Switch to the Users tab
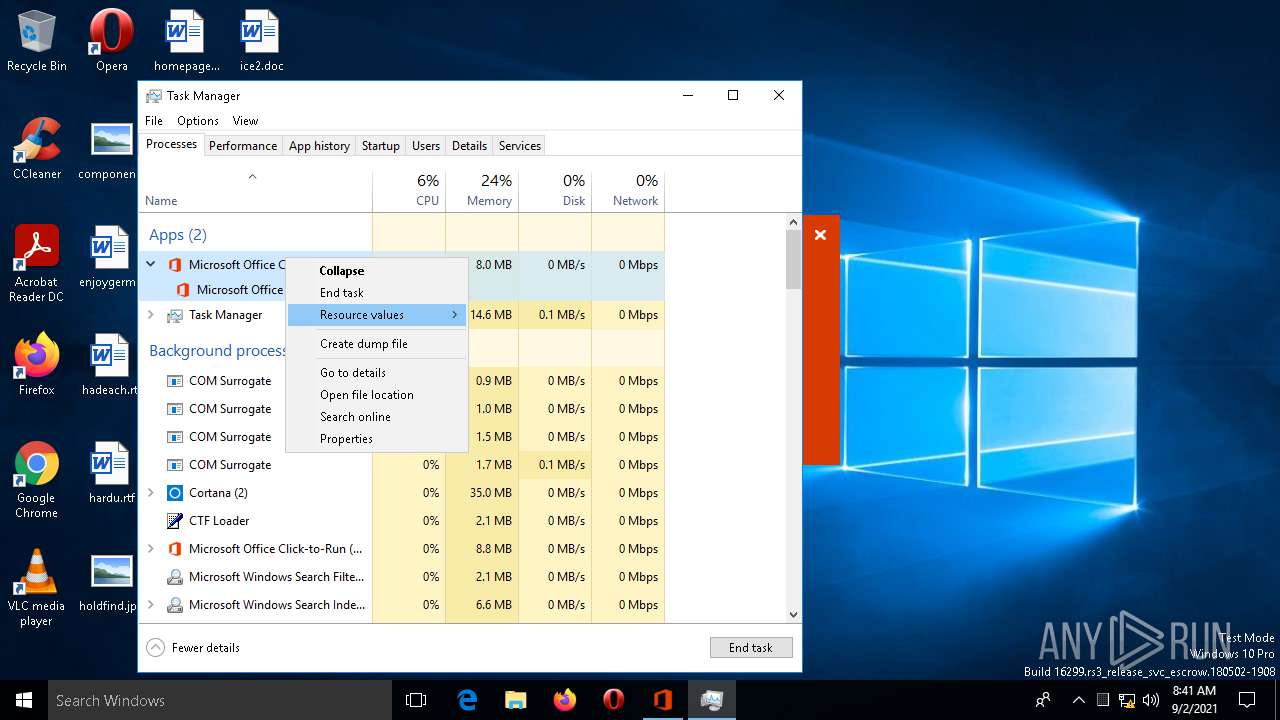This screenshot has width=1280, height=720. [x=426, y=146]
